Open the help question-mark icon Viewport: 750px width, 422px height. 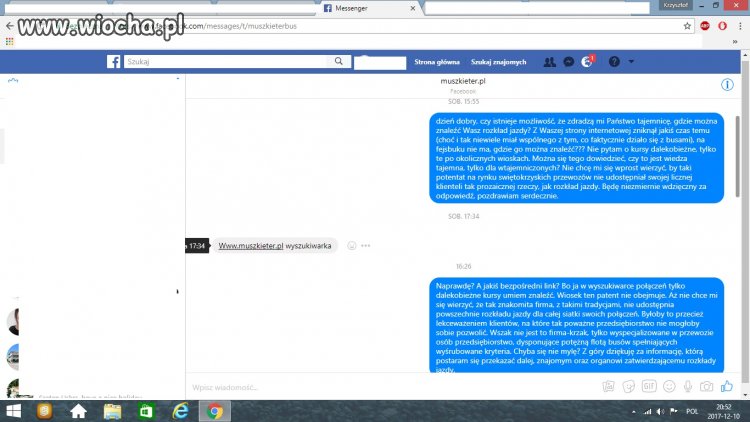click(x=614, y=62)
